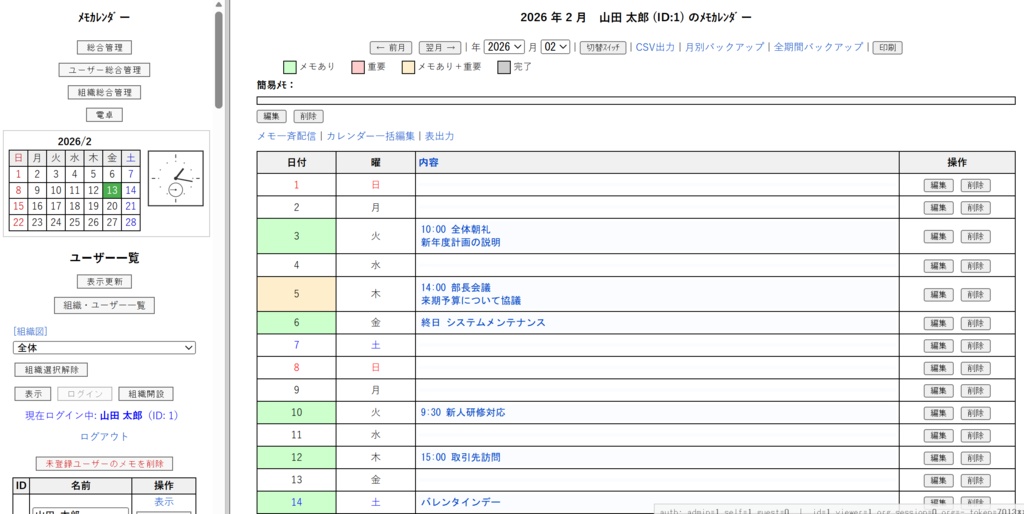Go to next month with 翌月 →

coord(440,48)
